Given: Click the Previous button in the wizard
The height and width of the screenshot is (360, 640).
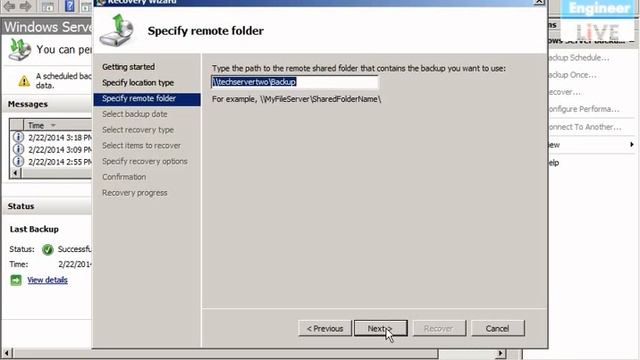Looking at the screenshot, I should pyautogui.click(x=325, y=328).
